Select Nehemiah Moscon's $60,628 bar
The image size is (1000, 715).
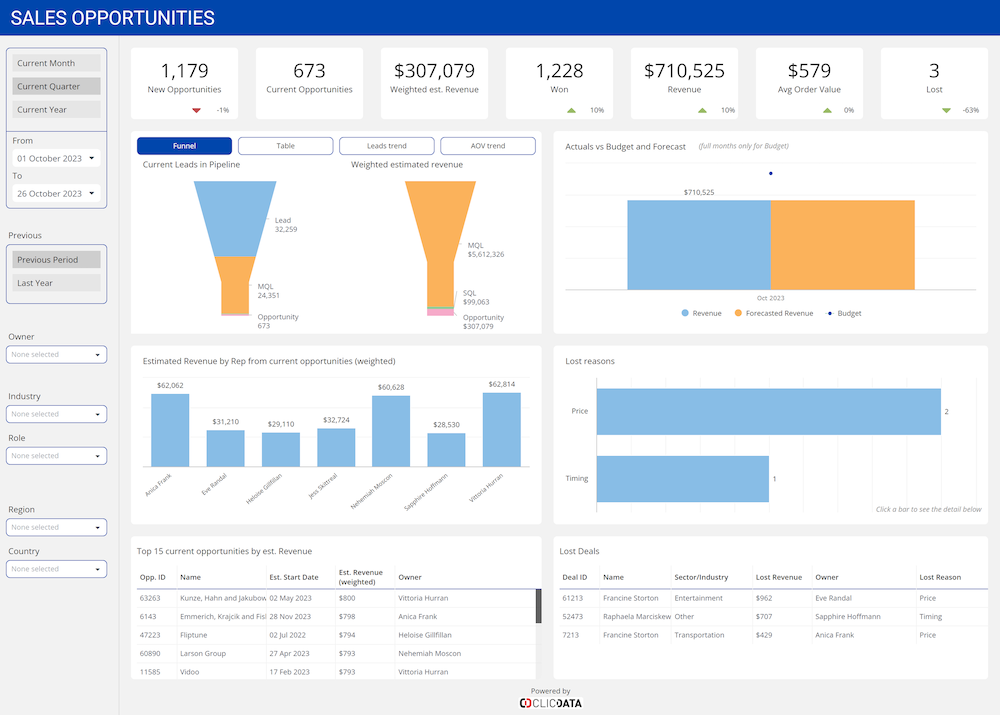click(391, 431)
